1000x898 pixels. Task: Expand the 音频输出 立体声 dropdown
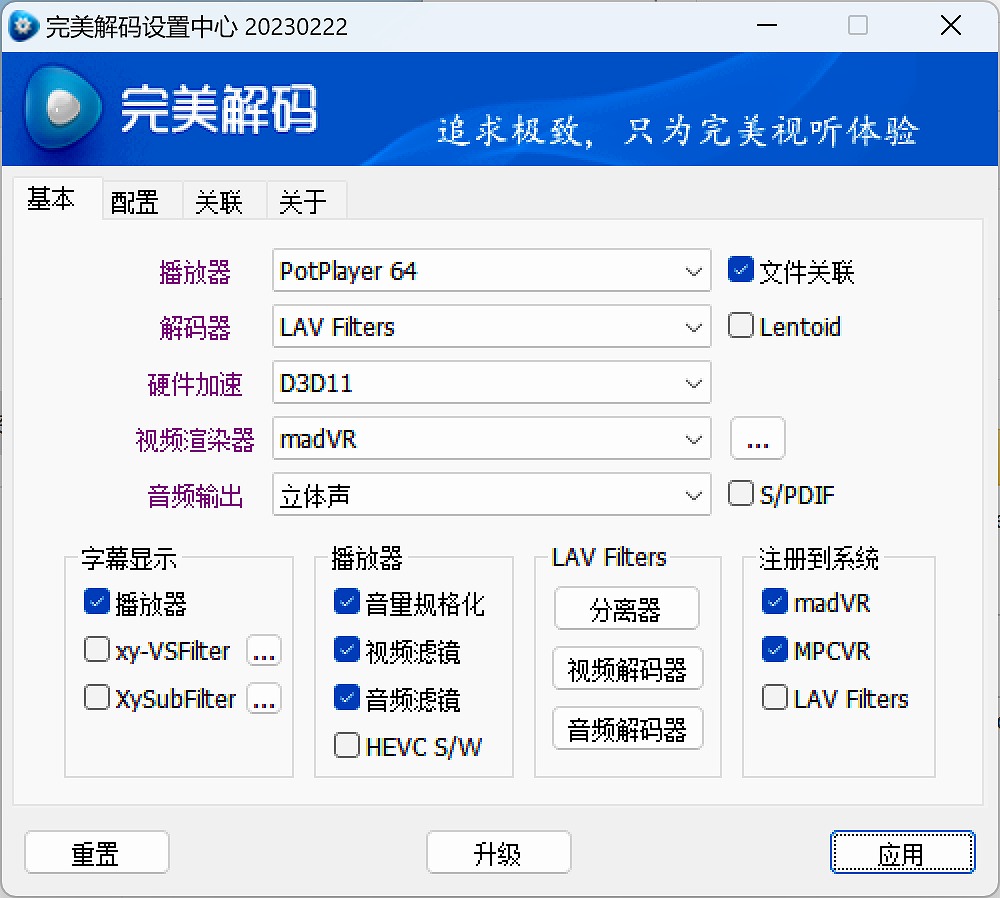coord(491,495)
